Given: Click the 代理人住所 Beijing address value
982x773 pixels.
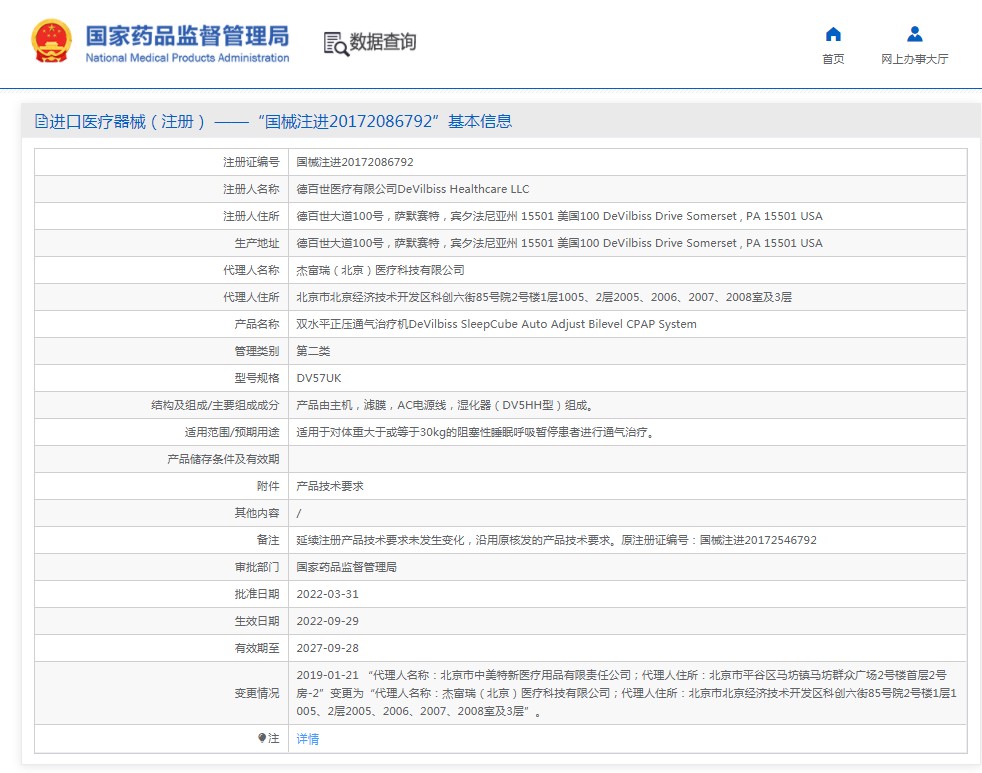Looking at the screenshot, I should [x=544, y=297].
